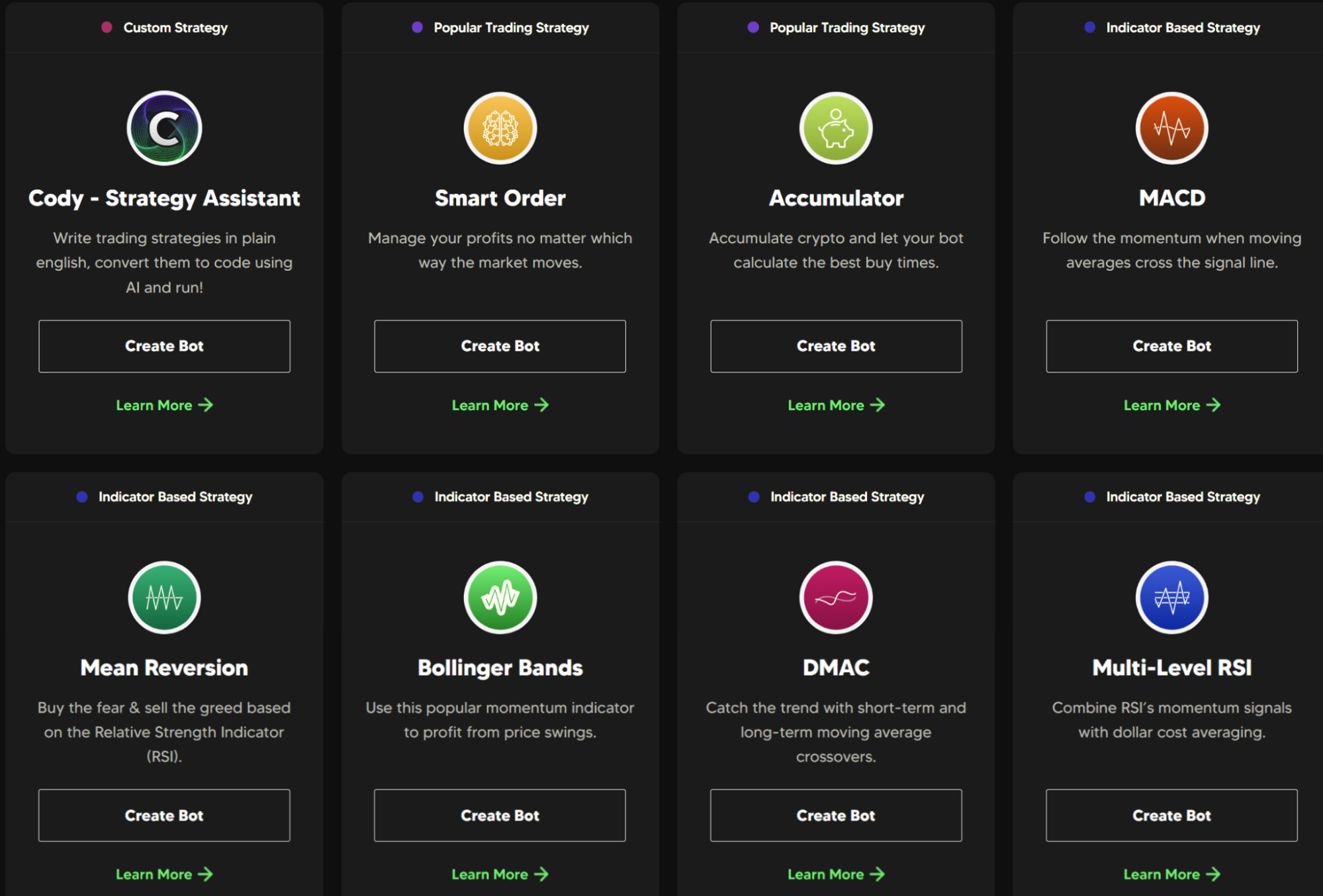The height and width of the screenshot is (896, 1323).
Task: Open Learn More for MACD
Action: point(1172,405)
